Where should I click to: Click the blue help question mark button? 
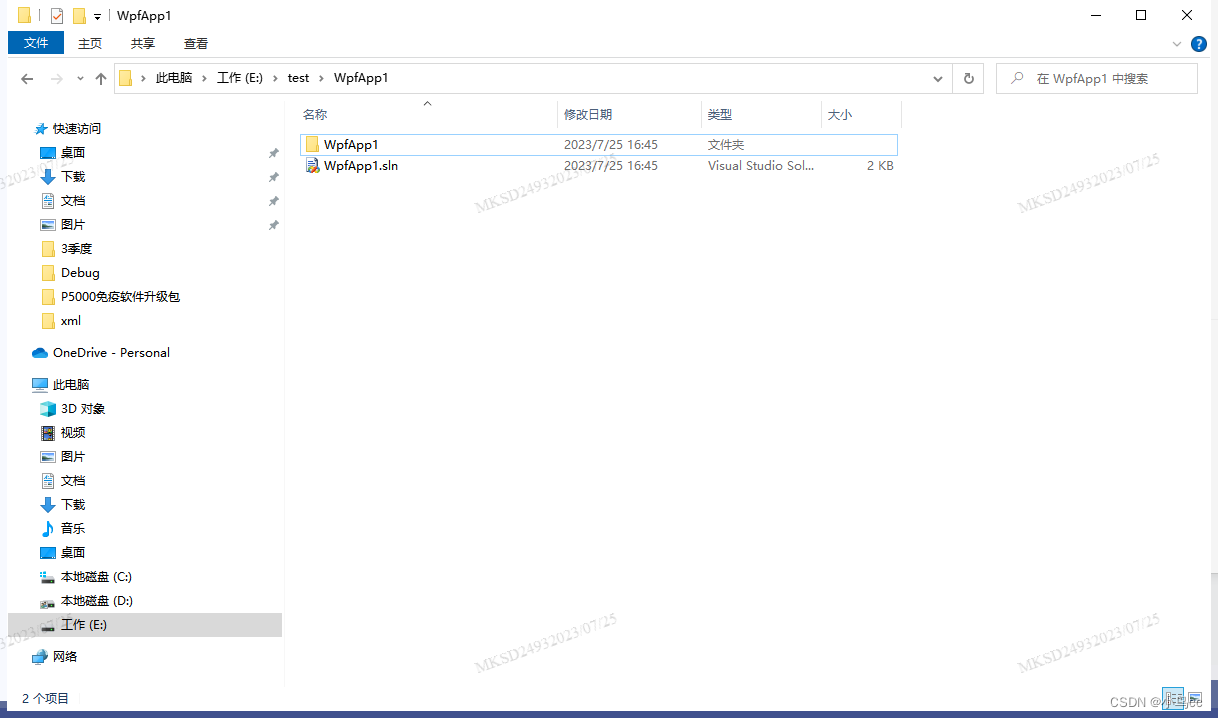pyautogui.click(x=1199, y=43)
